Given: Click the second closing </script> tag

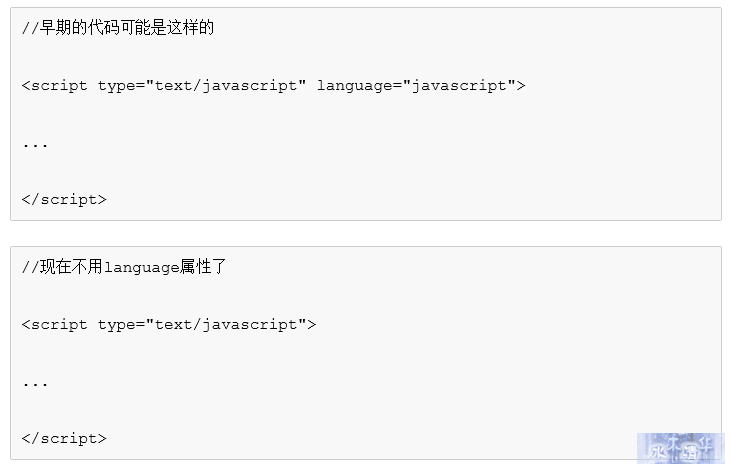Looking at the screenshot, I should [x=64, y=439].
